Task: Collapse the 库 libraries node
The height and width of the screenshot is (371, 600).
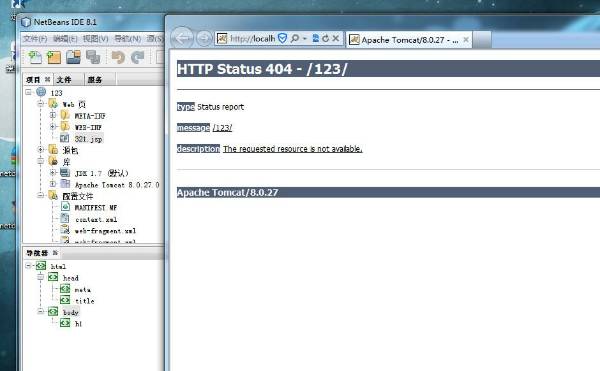Action: coord(41,161)
